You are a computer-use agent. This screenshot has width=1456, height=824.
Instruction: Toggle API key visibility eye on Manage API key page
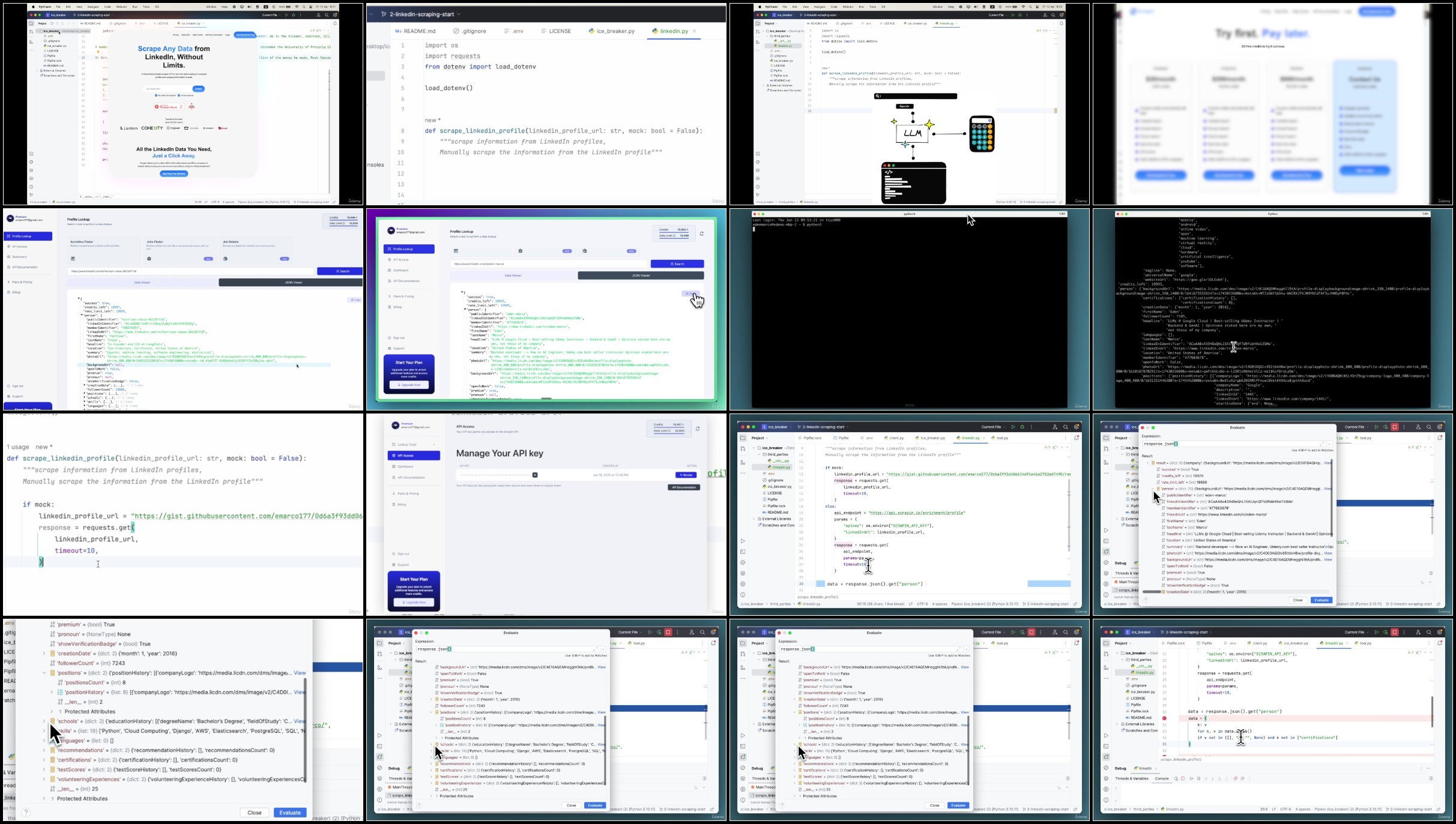click(535, 475)
